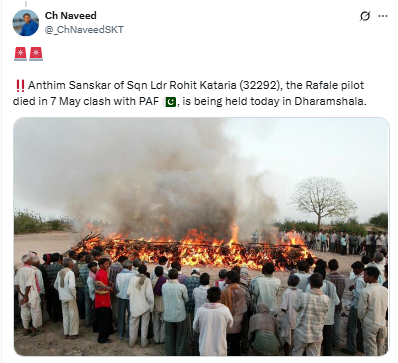
Task: Click the first red siren emoji
Action: coord(20,54)
